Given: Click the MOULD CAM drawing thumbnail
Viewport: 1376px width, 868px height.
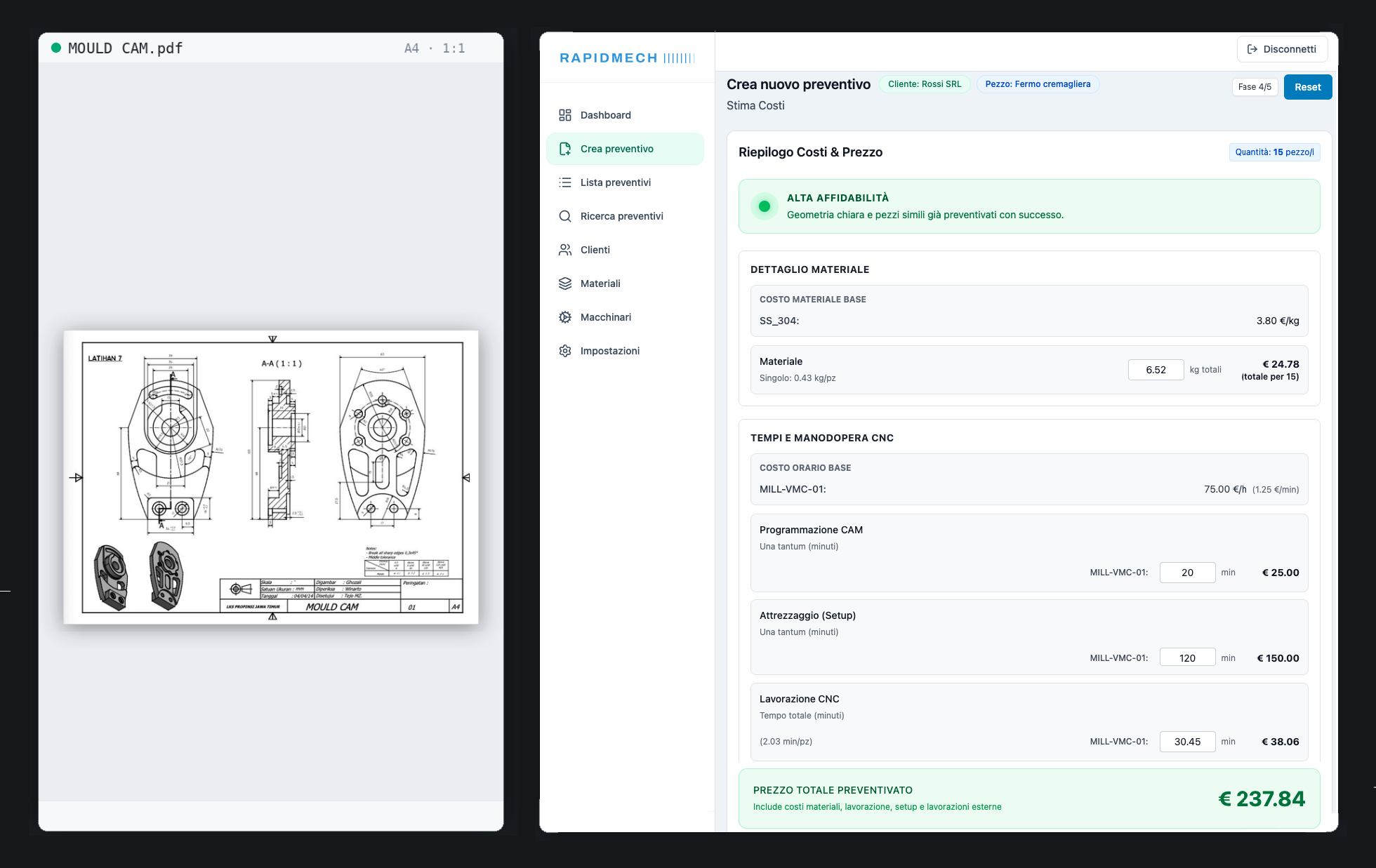Looking at the screenshot, I should click(271, 477).
